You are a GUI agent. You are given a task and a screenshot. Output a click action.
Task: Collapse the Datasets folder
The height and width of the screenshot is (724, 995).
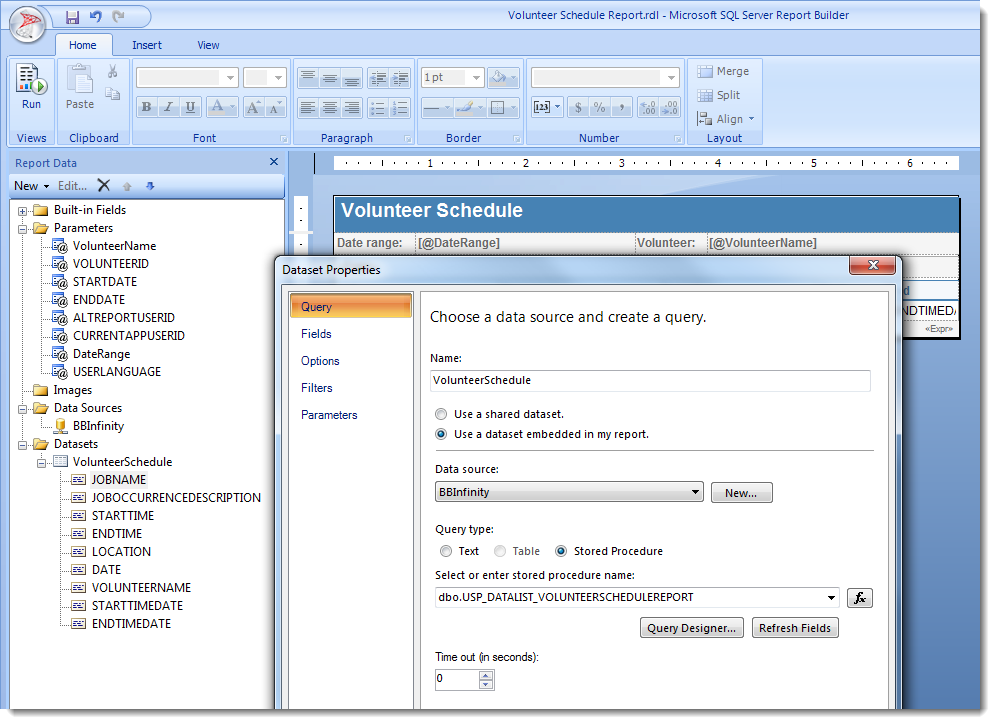(x=23, y=445)
